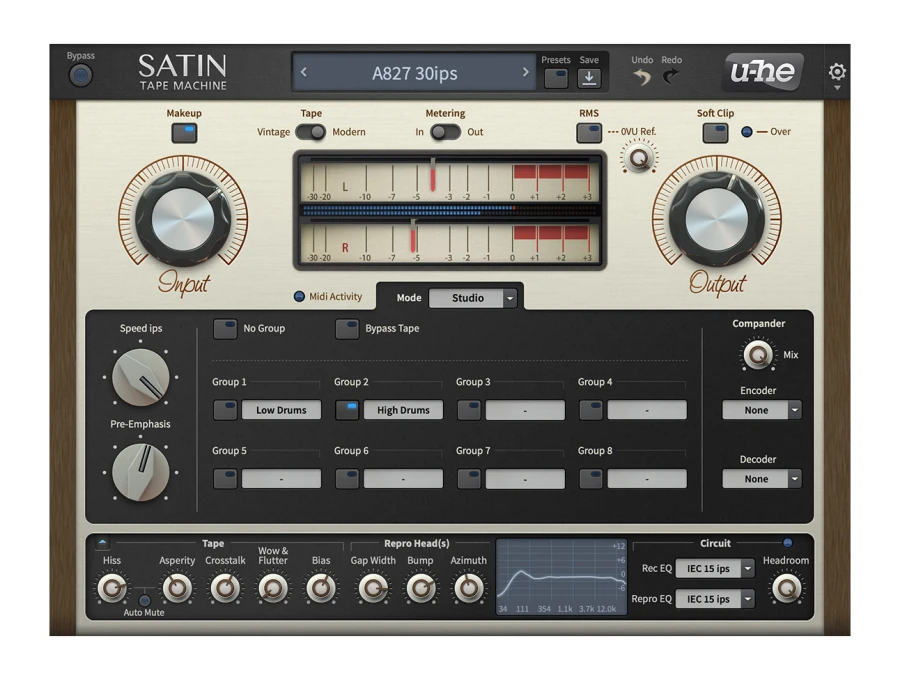Click the large Output knob
The height and width of the screenshot is (680, 900).
716,219
